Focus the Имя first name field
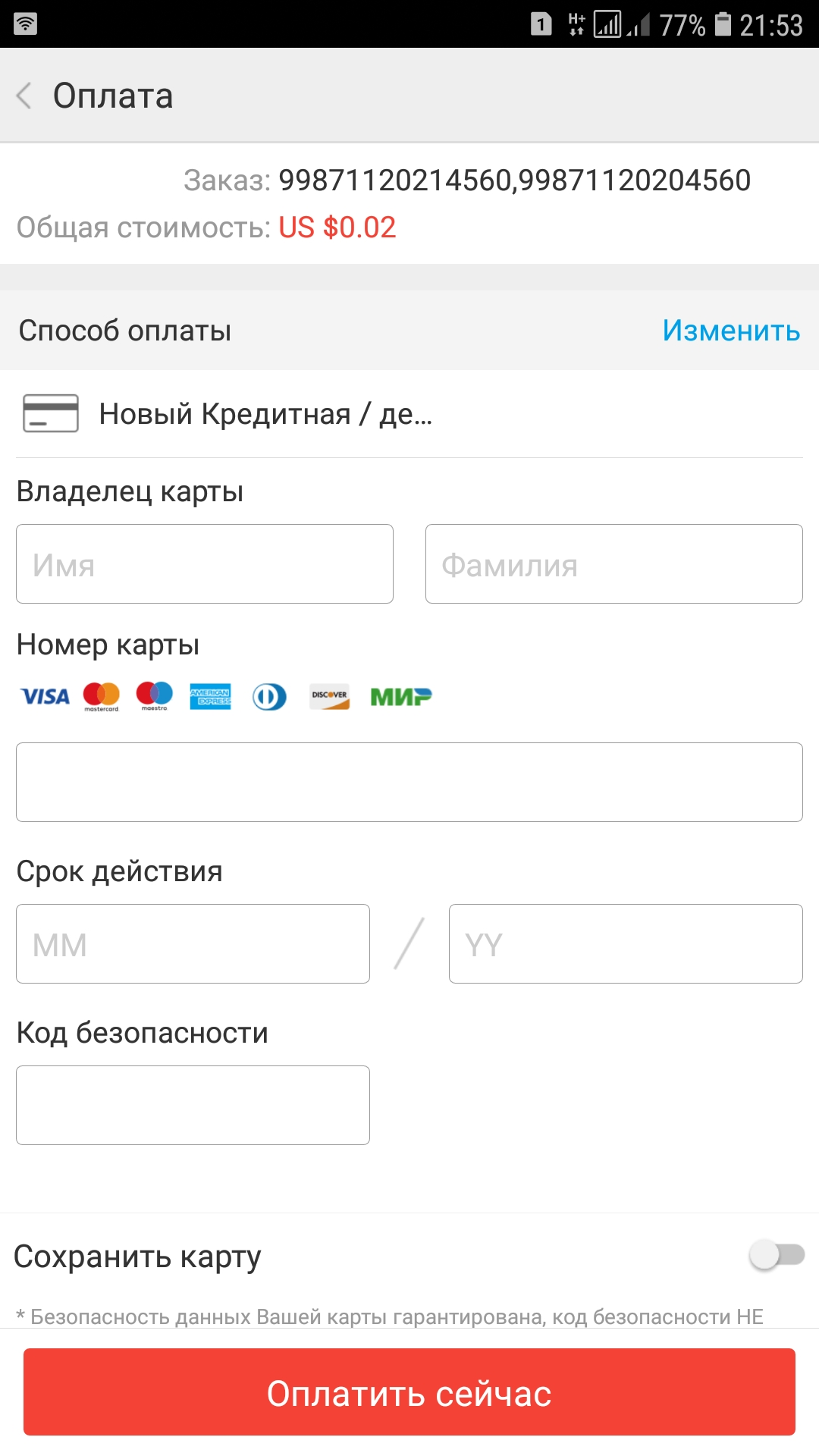 pyautogui.click(x=205, y=564)
